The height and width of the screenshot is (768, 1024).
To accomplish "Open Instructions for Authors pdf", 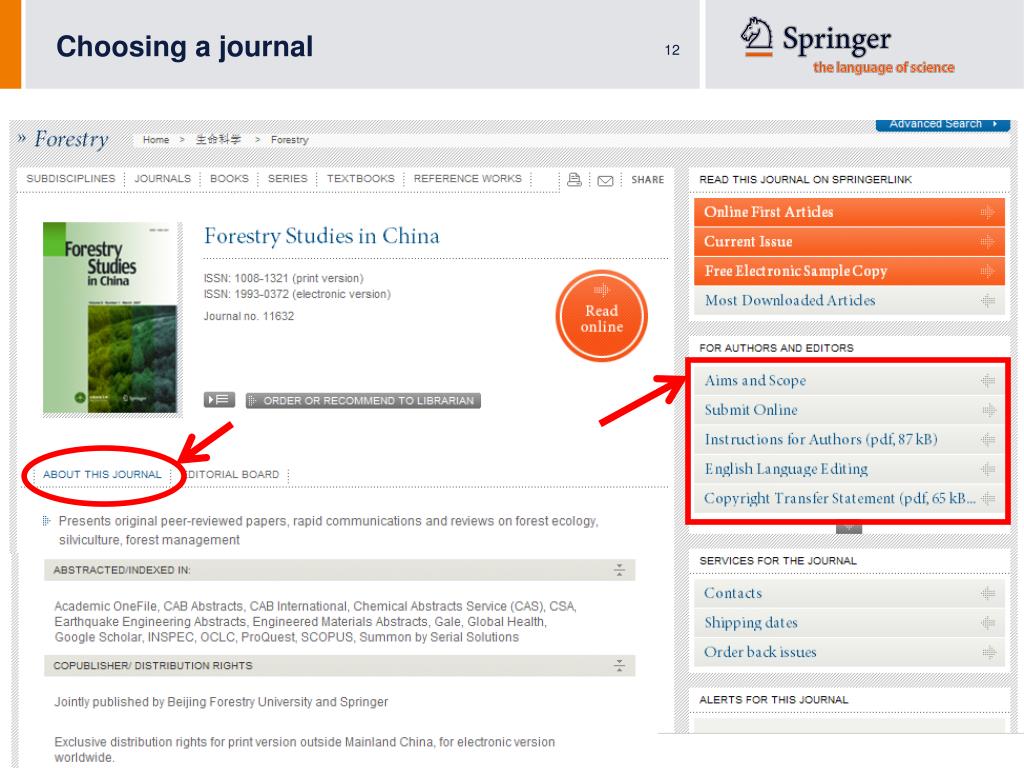I will [x=849, y=440].
